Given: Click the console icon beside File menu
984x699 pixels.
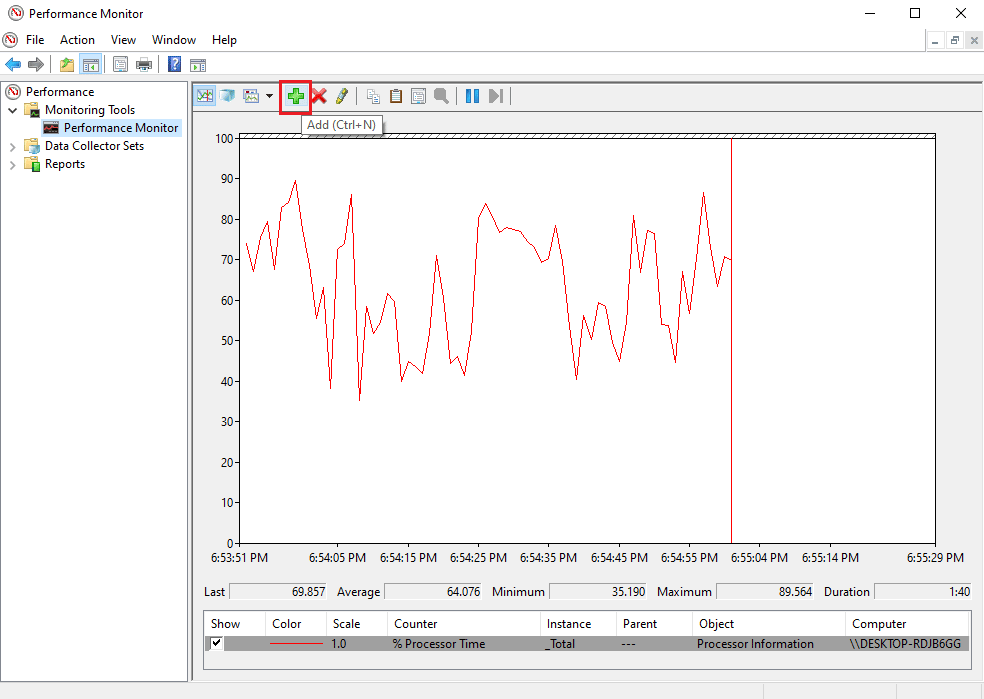Looking at the screenshot, I should coord(10,40).
